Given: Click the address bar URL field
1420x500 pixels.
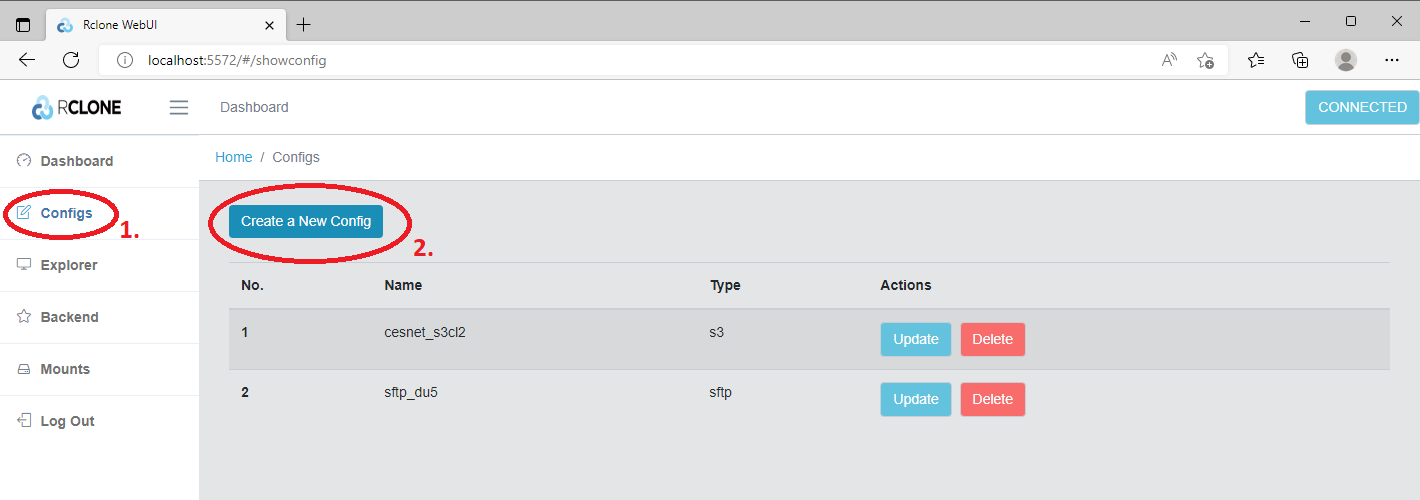Looking at the screenshot, I should 600,60.
